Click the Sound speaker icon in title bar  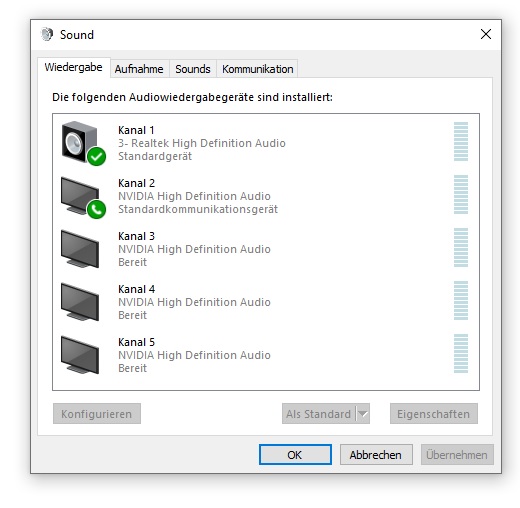(x=47, y=34)
